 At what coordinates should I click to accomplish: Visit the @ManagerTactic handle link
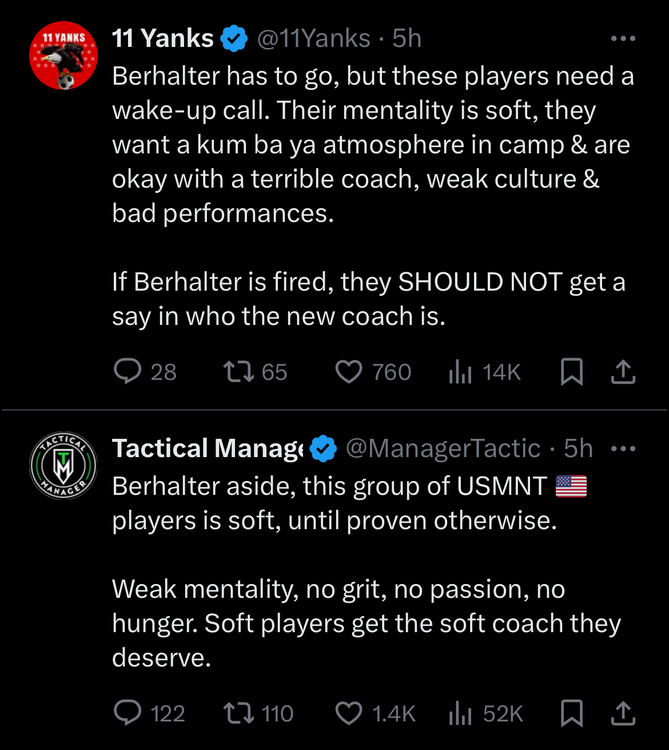coord(443,449)
